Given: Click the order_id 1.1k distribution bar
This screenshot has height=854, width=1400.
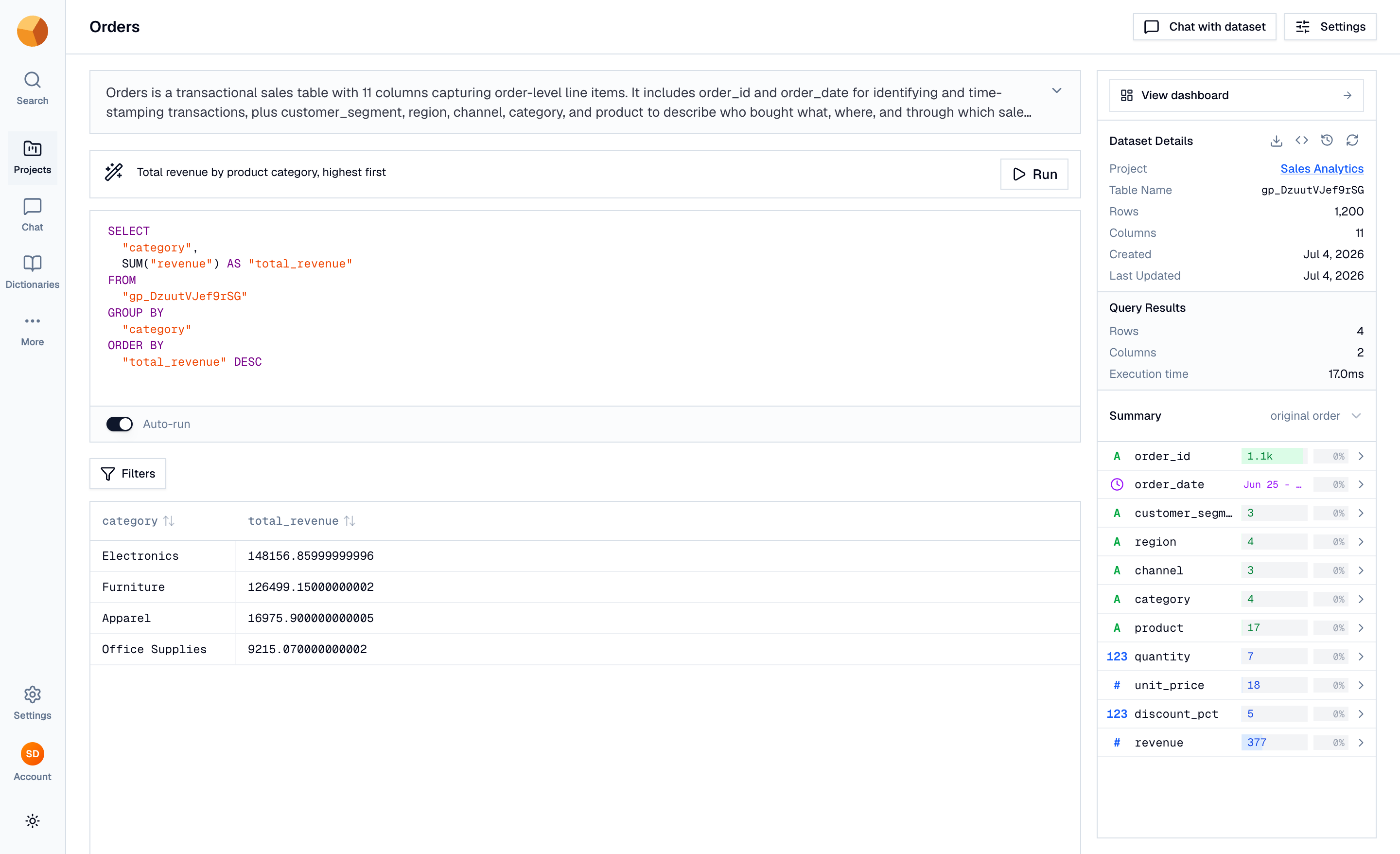Looking at the screenshot, I should tap(1274, 456).
